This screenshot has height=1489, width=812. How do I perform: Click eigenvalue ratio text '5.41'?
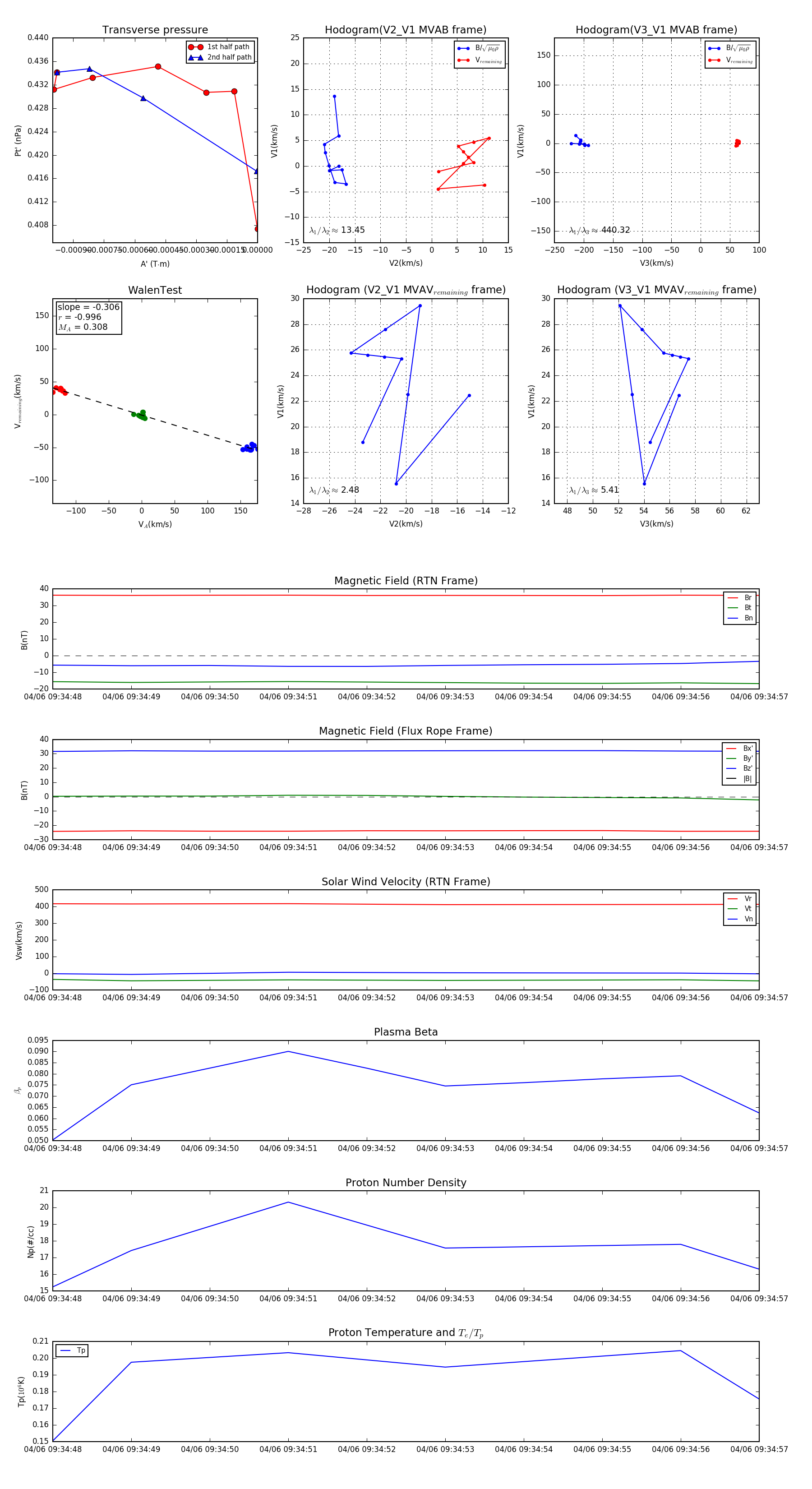tap(610, 490)
